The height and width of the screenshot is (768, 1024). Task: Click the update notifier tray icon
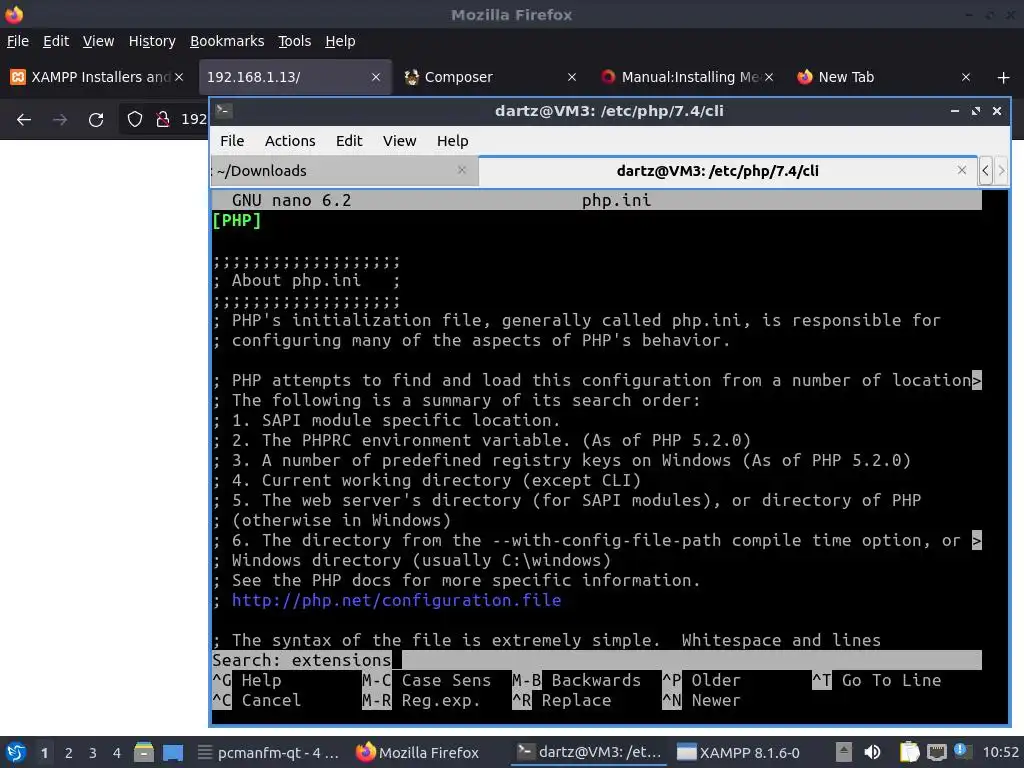coord(961,751)
